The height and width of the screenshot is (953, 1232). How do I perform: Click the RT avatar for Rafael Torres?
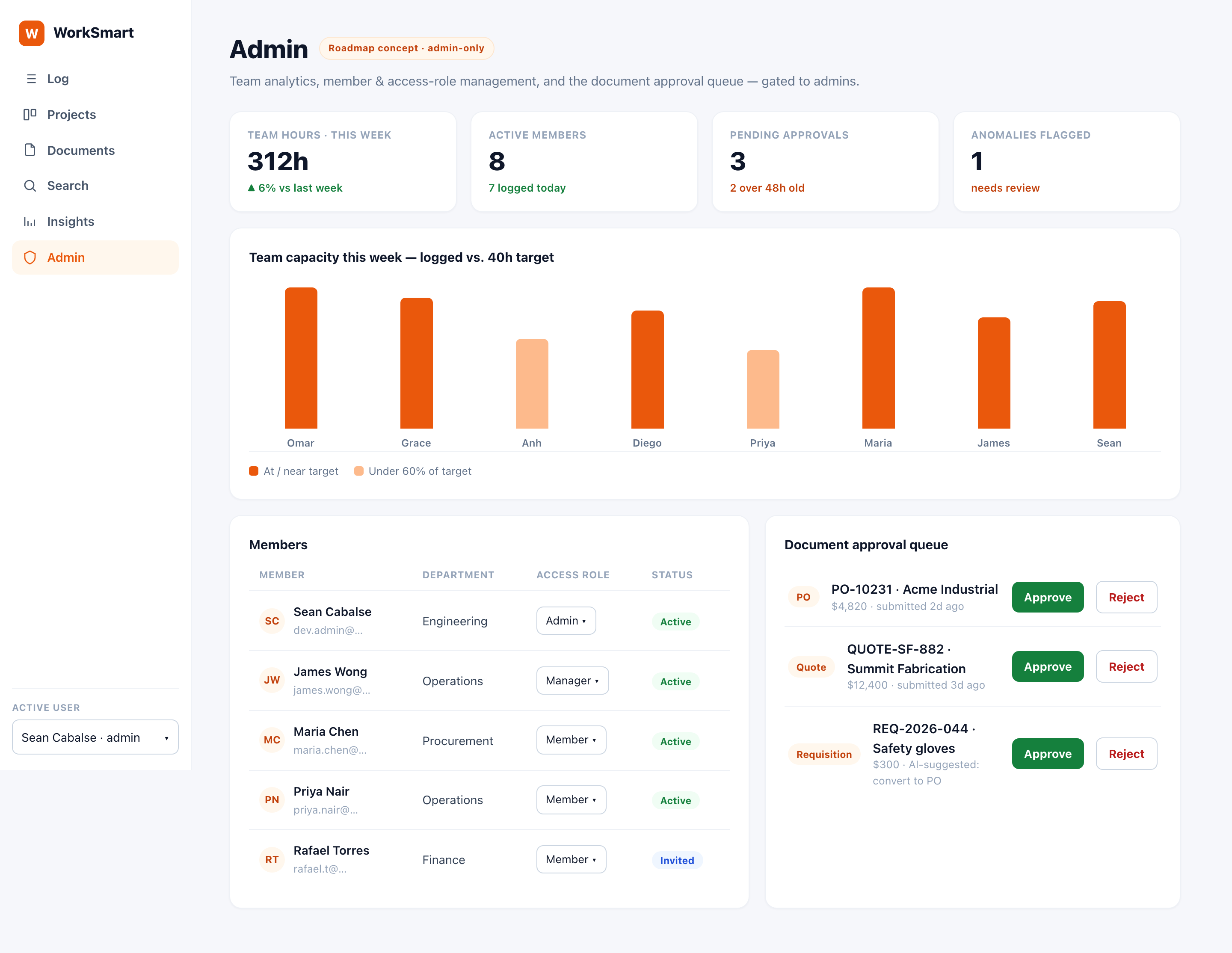pyautogui.click(x=272, y=859)
